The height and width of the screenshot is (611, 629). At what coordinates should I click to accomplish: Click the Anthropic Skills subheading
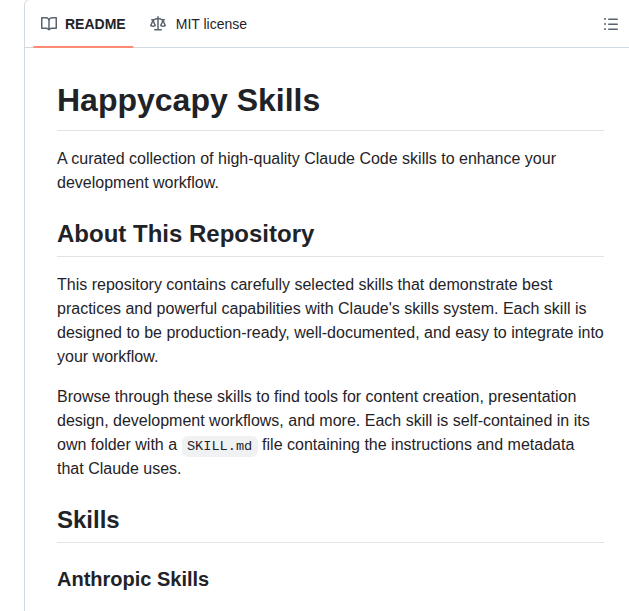tap(133, 579)
